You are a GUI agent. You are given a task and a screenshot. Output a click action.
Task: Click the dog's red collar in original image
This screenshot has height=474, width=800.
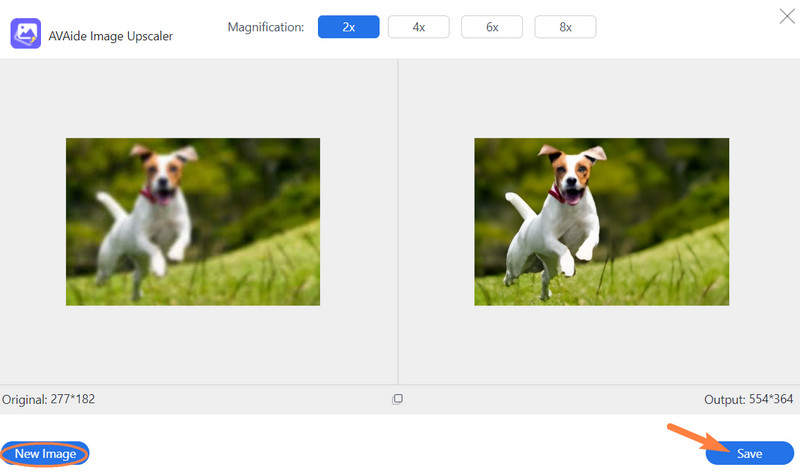click(155, 193)
